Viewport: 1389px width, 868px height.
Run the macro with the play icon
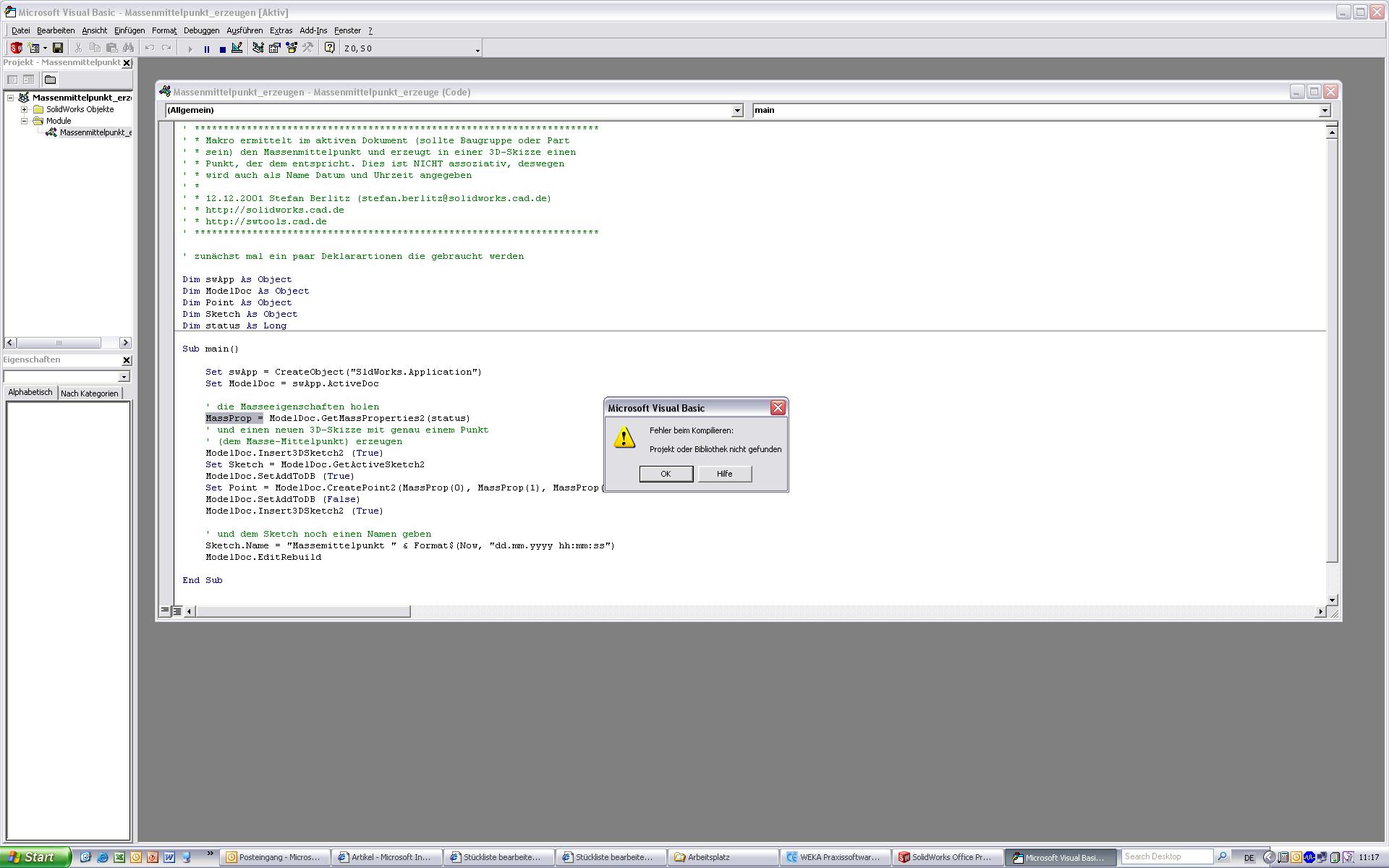click(190, 49)
